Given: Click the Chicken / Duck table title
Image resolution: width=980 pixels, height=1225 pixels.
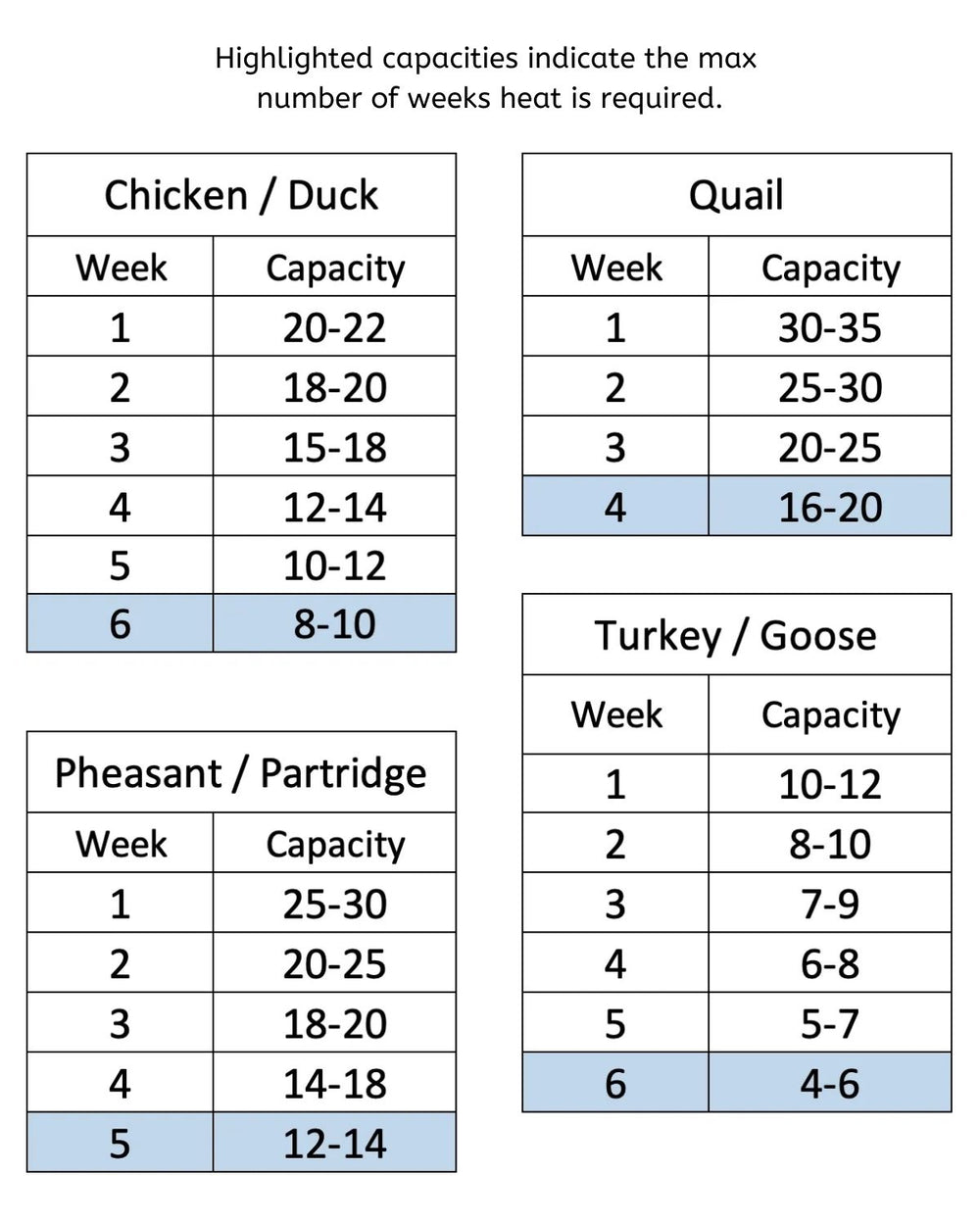Looking at the screenshot, I should tap(241, 195).
